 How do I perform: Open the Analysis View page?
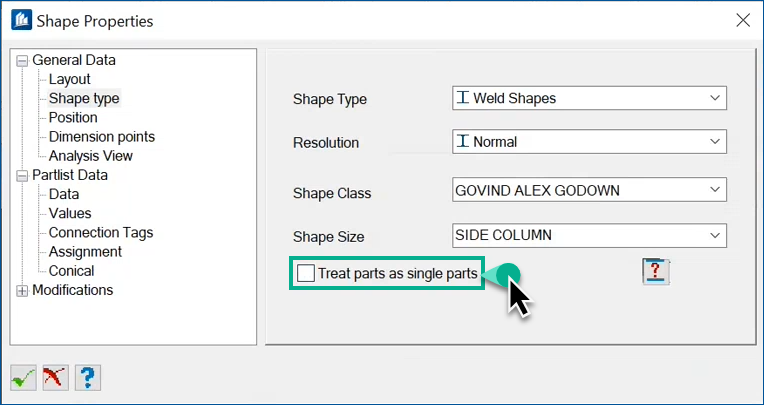(x=90, y=156)
